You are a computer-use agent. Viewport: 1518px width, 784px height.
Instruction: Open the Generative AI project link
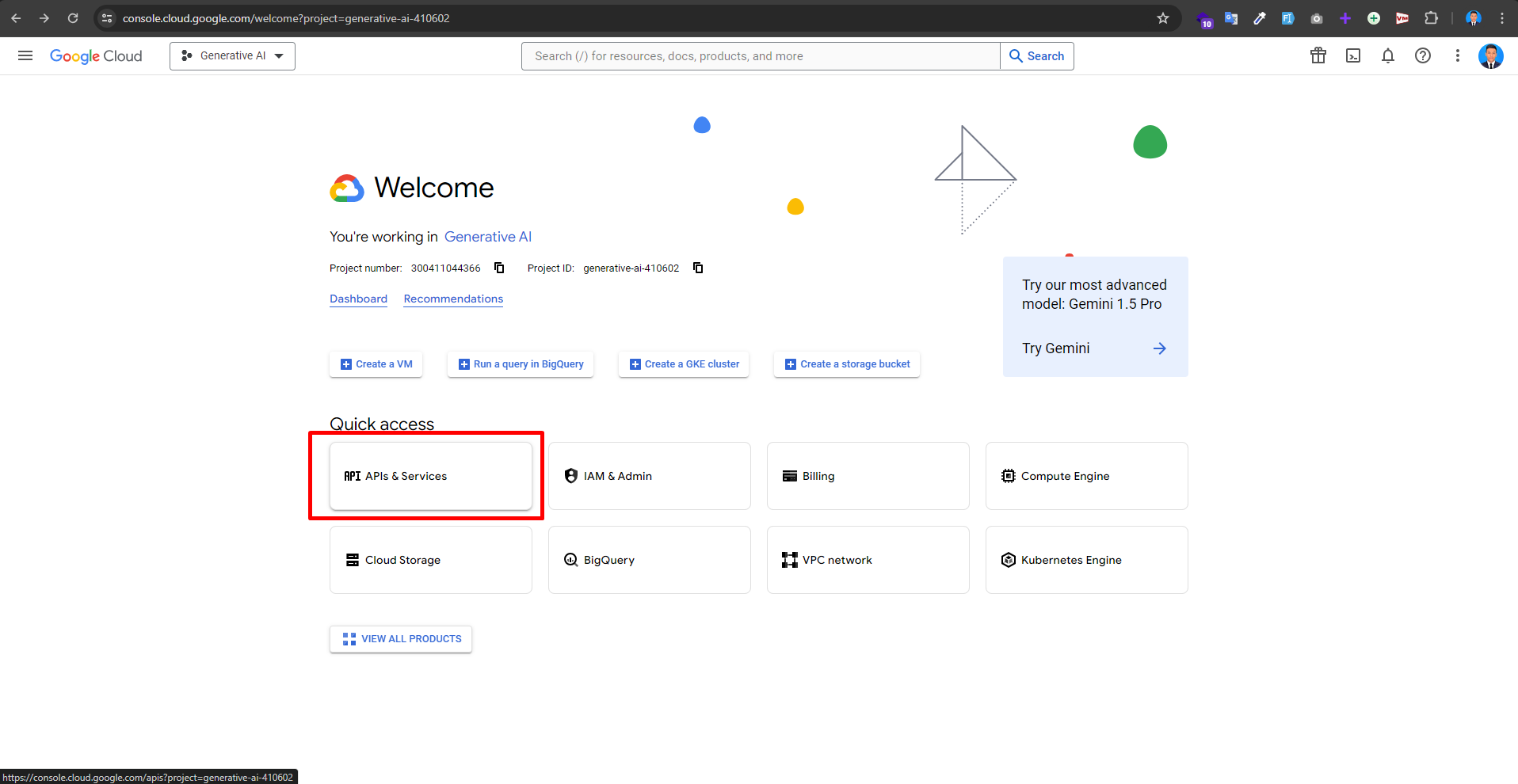point(488,237)
